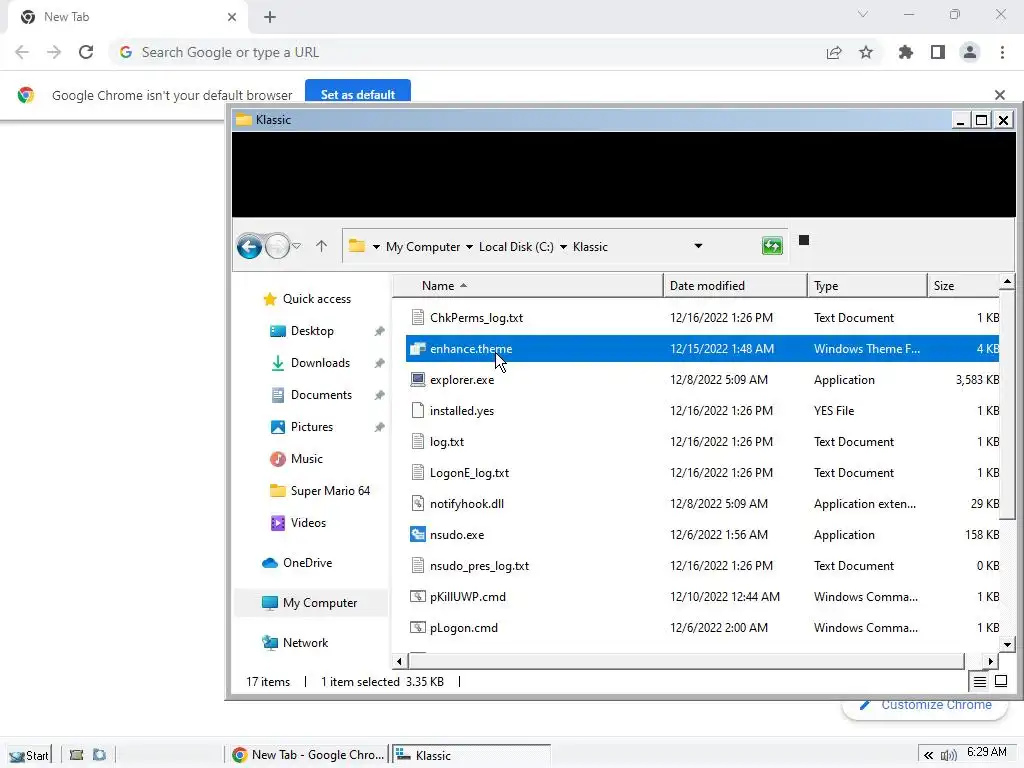The height and width of the screenshot is (768, 1024).
Task: Reload the Chrome page
Action: click(86, 52)
